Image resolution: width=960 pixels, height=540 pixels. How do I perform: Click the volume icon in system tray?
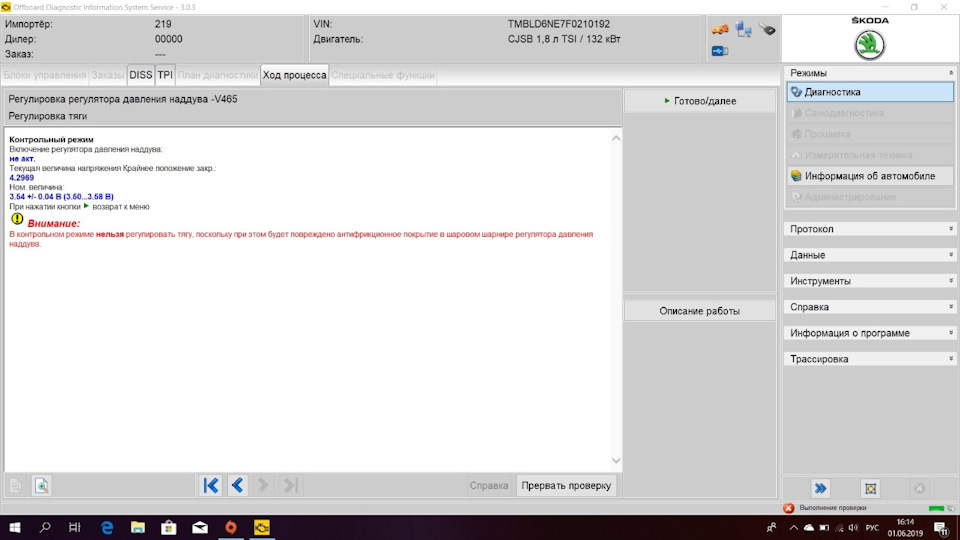pos(853,527)
